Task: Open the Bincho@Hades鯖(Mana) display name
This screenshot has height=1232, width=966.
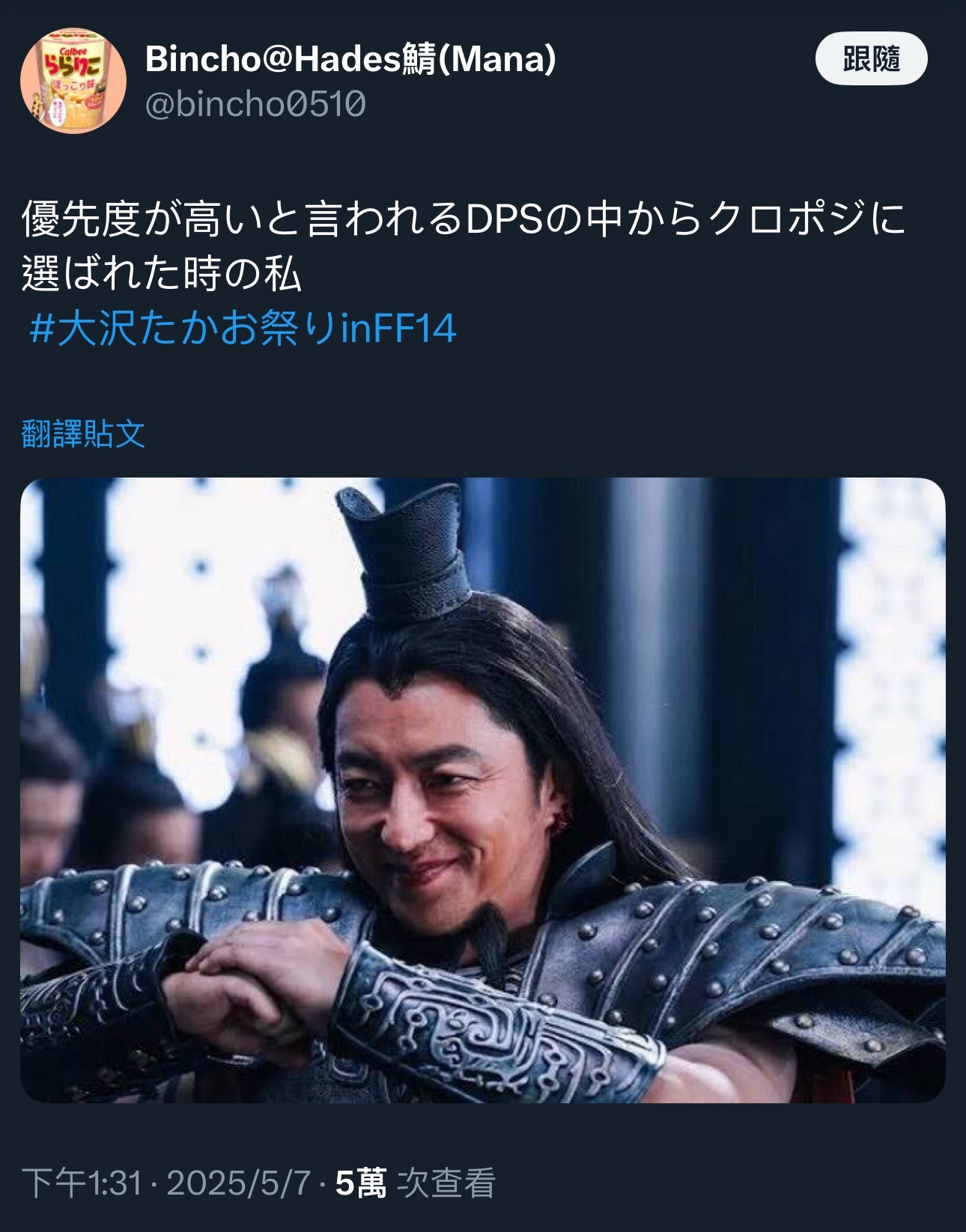Action: [350, 58]
